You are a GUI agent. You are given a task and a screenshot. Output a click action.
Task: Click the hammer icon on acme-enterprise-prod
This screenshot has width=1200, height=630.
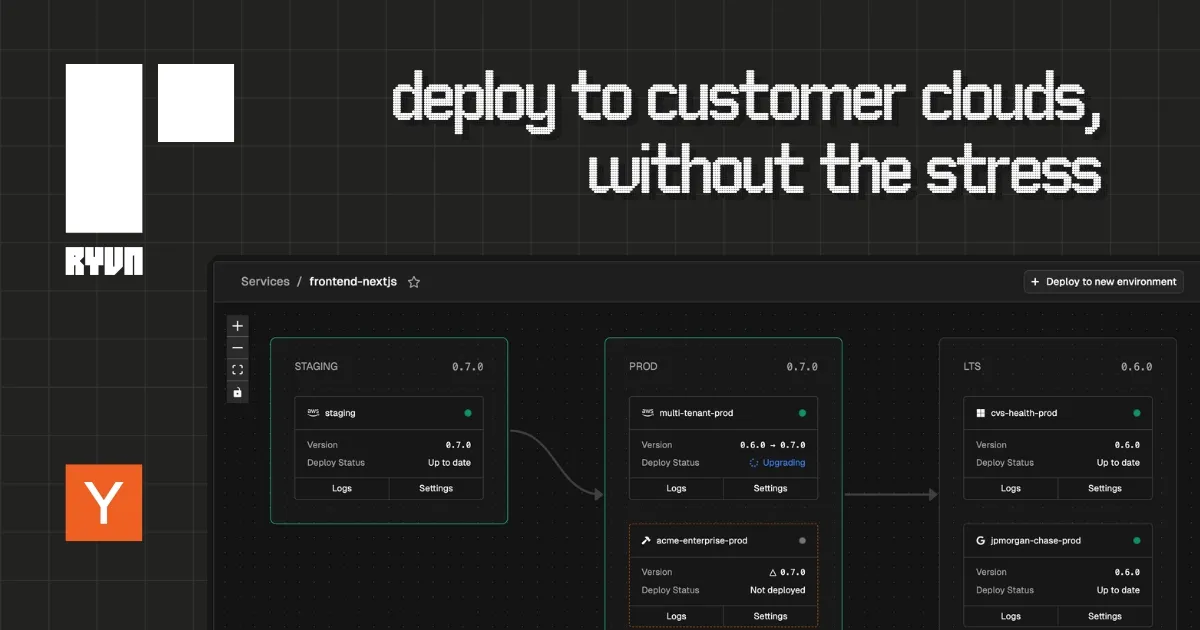pyautogui.click(x=646, y=540)
